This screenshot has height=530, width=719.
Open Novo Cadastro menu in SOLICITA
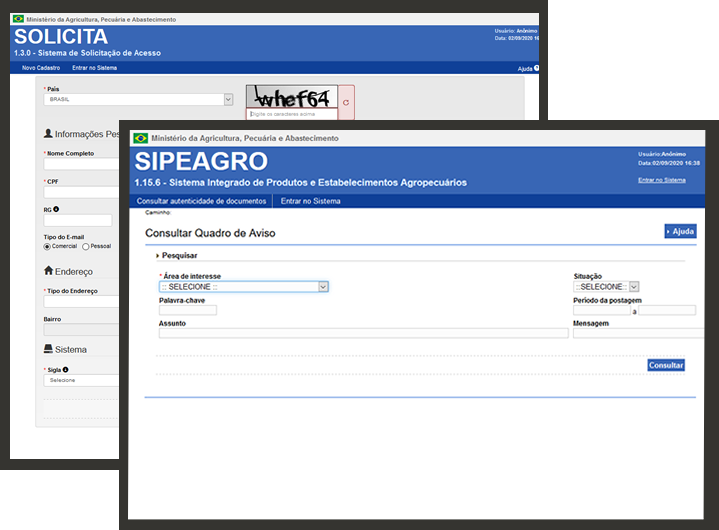coord(41,68)
